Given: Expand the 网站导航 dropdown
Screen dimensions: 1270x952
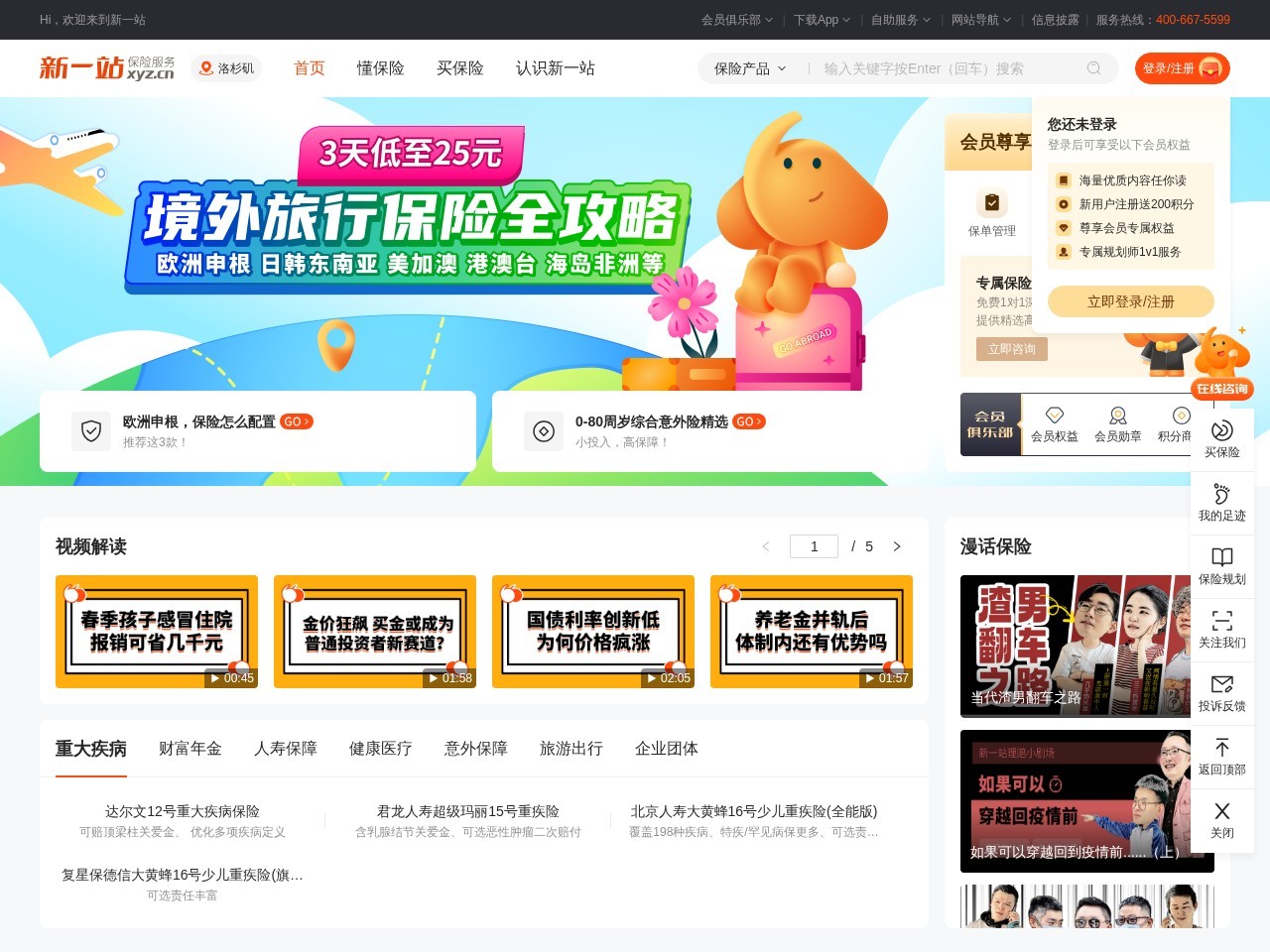Looking at the screenshot, I should point(980,20).
